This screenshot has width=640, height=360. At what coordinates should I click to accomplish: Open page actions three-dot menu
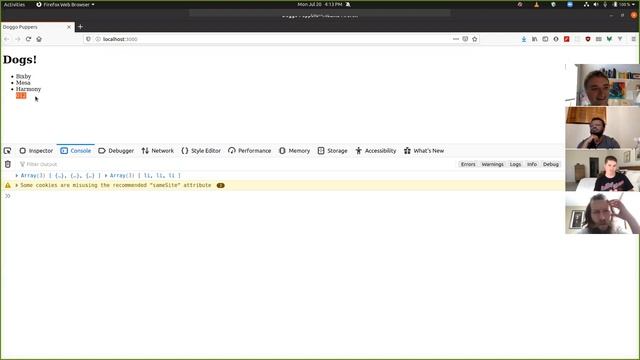[456, 39]
